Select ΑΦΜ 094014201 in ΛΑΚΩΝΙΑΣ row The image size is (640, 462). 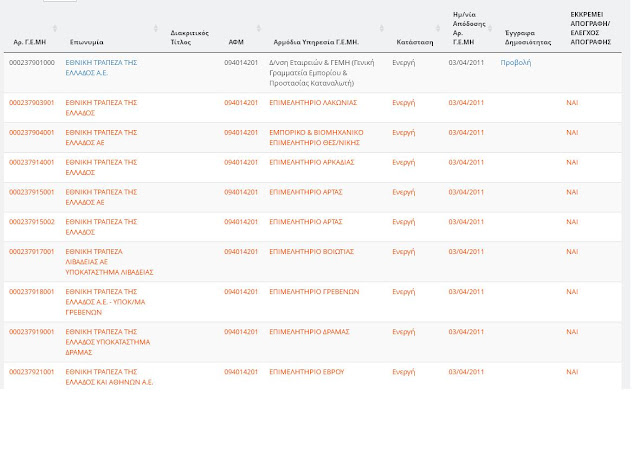[x=241, y=102]
